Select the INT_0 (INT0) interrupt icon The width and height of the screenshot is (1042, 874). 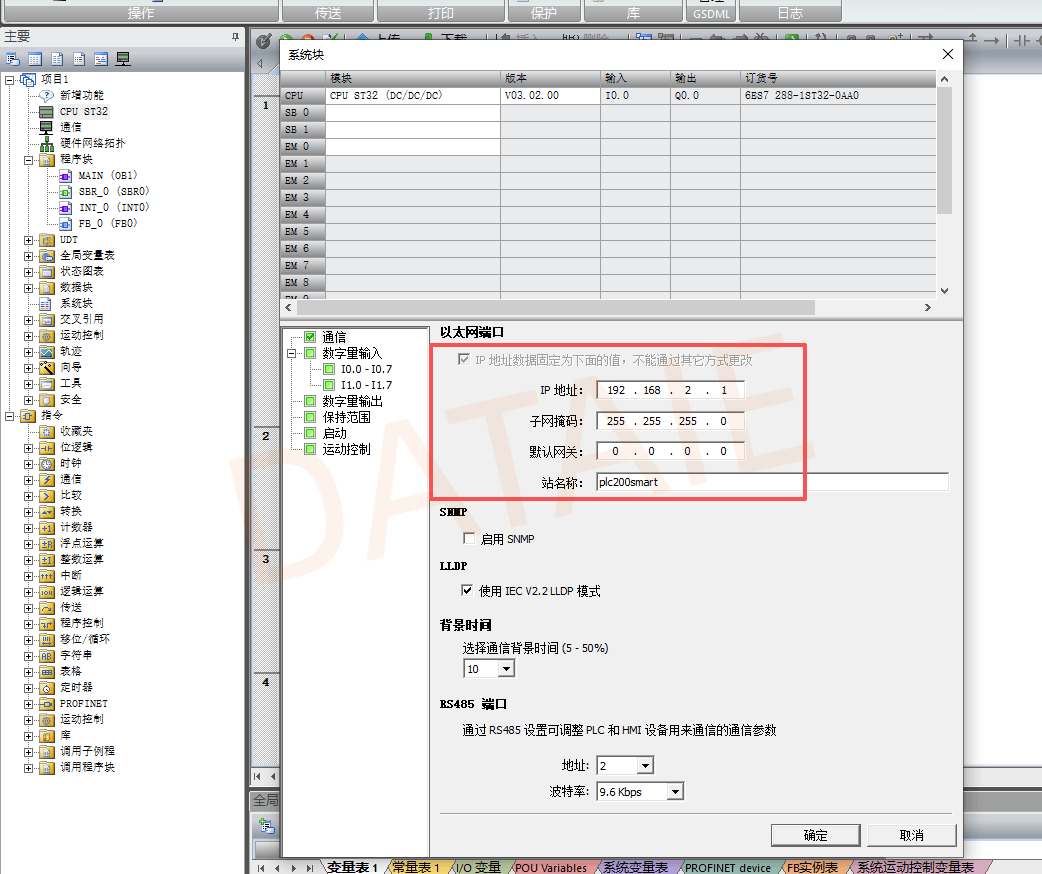(65, 207)
